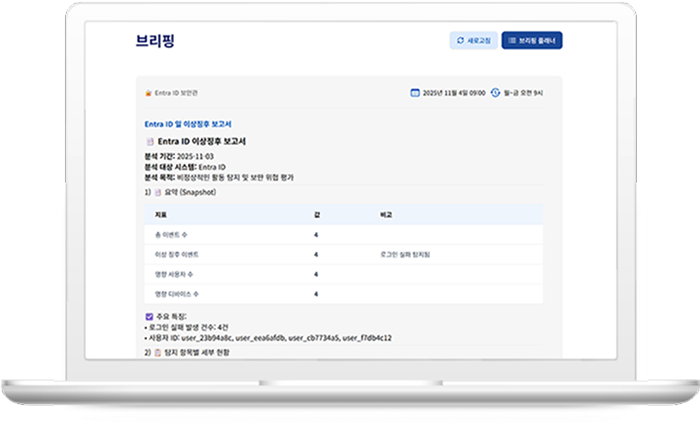Click the checkmark emoji beside 주요 특징
Image resolution: width=700 pixels, height=423 pixels.
(x=149, y=316)
